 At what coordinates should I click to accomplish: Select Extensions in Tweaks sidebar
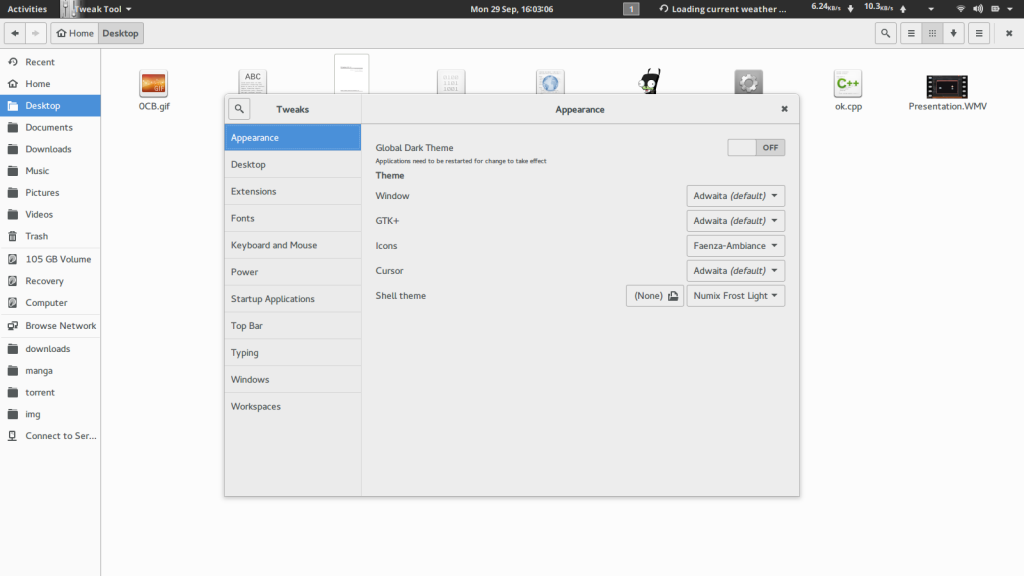tap(253, 191)
